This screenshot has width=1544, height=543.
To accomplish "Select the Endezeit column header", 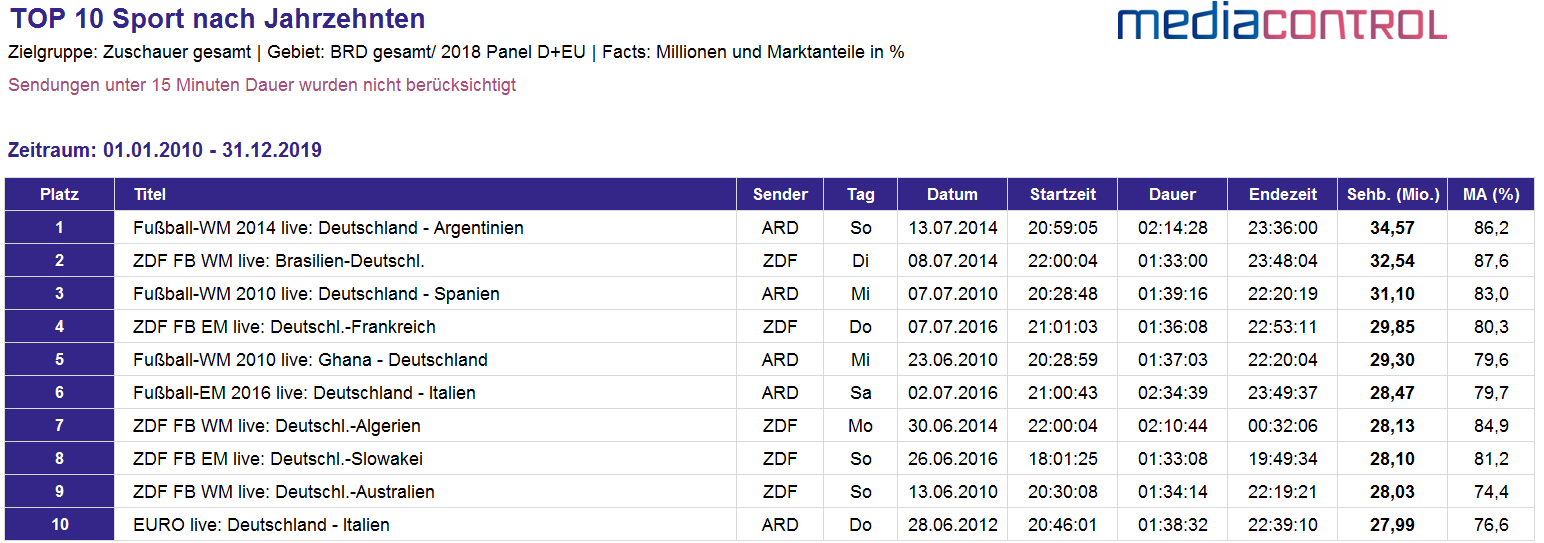I will tap(1283, 194).
